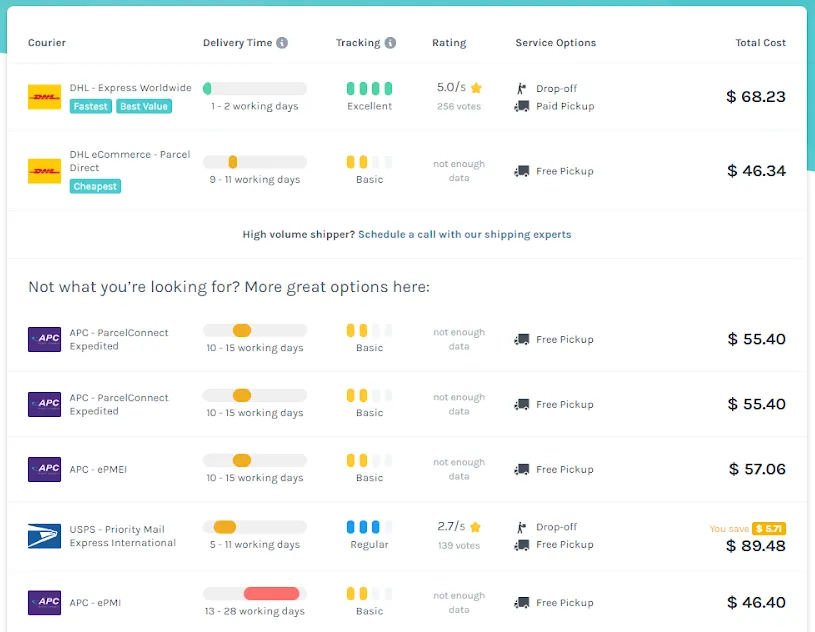
Task: Click the APC ePMEI logo
Action: [x=44, y=469]
